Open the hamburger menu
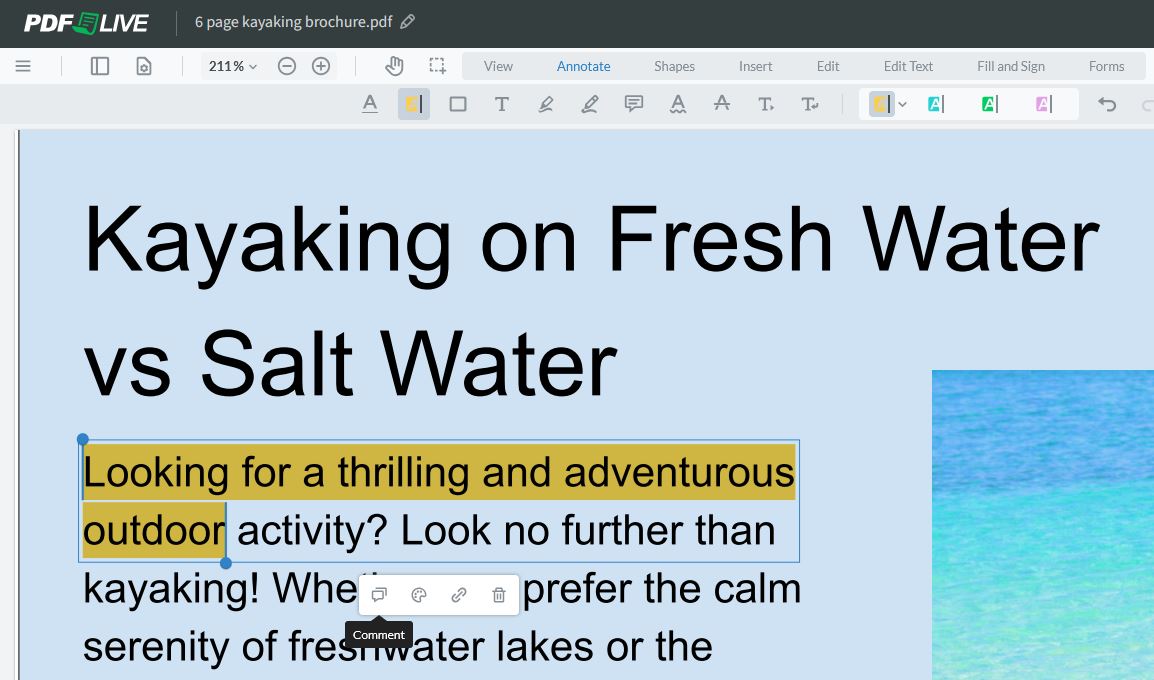The height and width of the screenshot is (680, 1154). (23, 66)
